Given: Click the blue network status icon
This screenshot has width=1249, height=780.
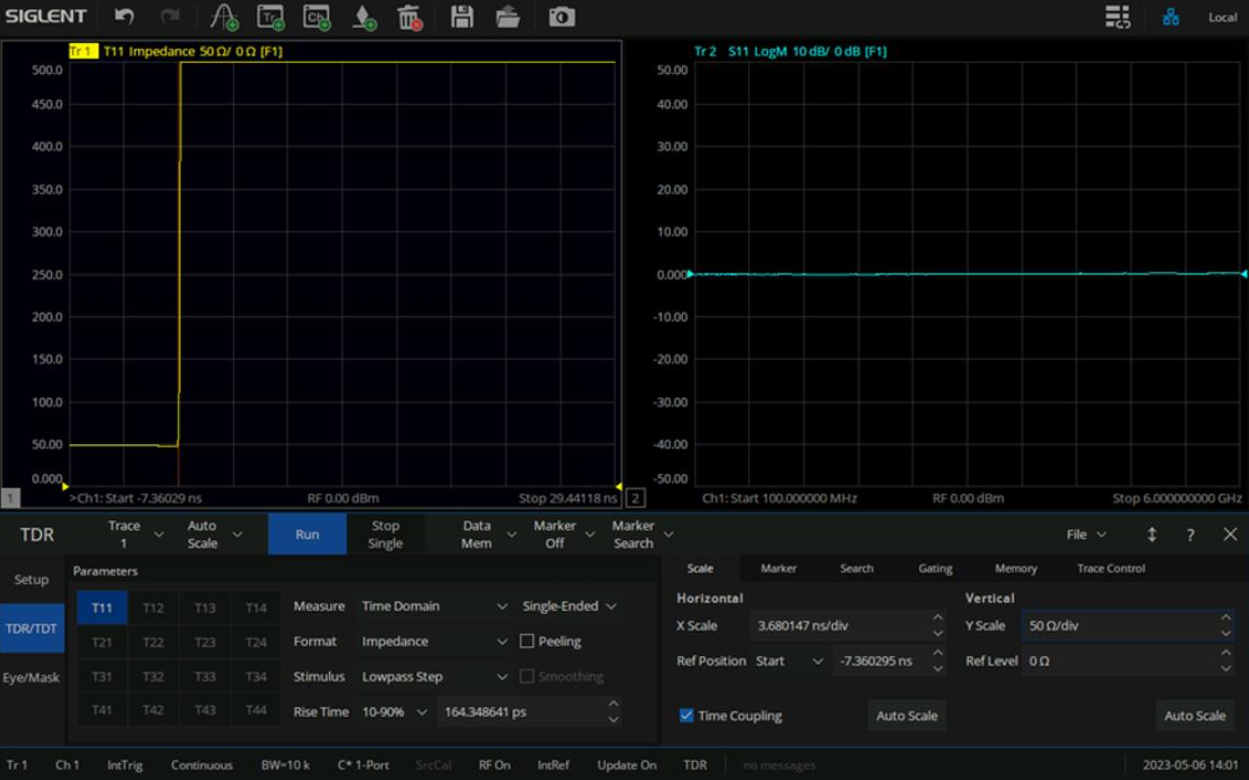Looking at the screenshot, I should (x=1170, y=17).
